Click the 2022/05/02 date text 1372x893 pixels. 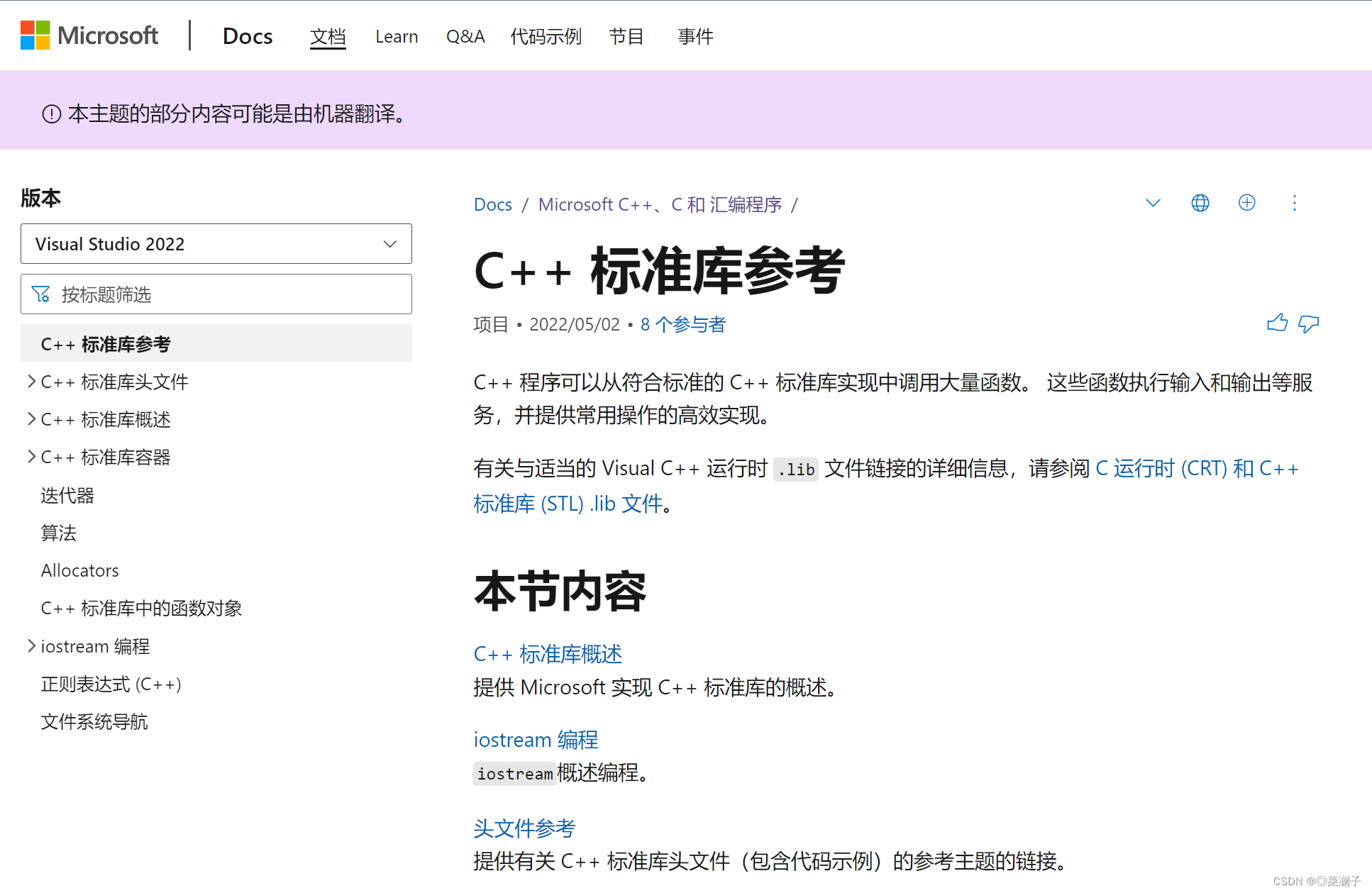[575, 325]
